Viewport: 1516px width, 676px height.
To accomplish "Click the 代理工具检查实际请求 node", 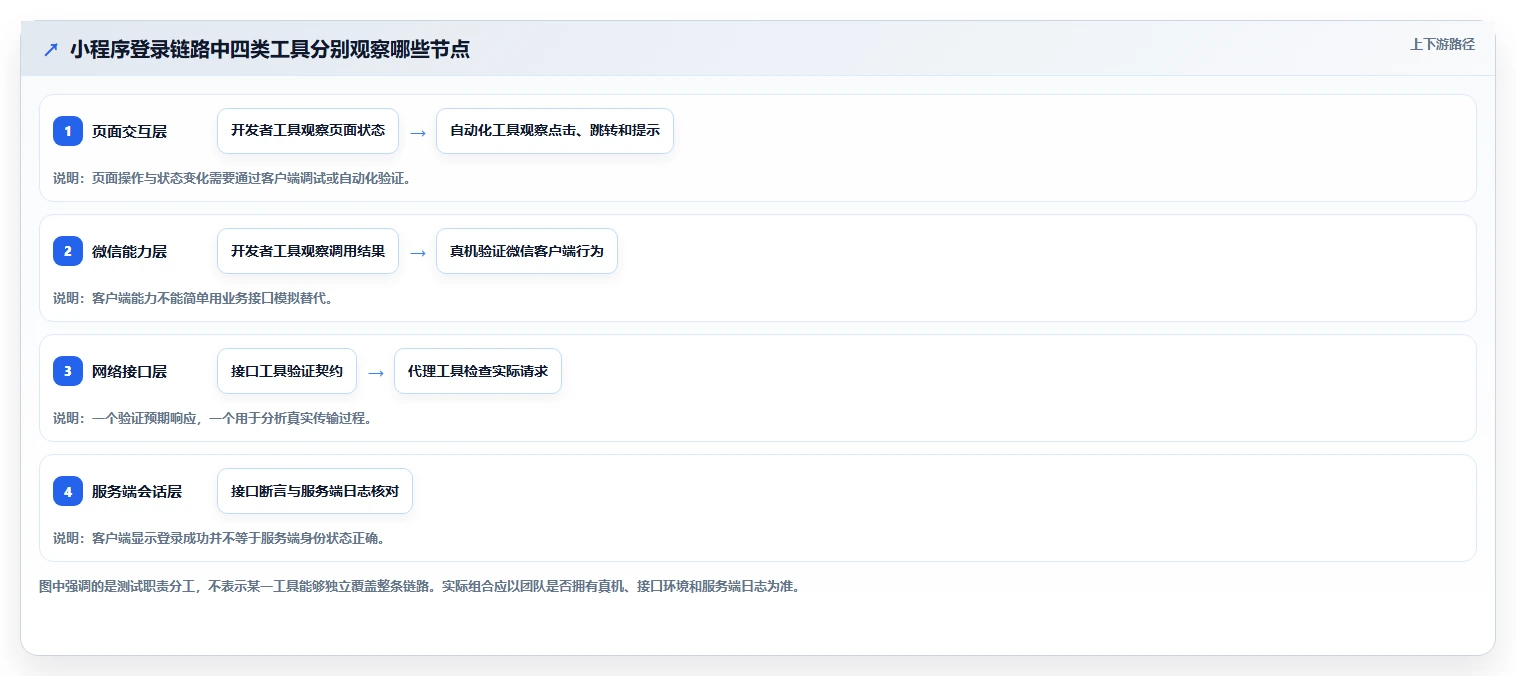I will coord(478,371).
